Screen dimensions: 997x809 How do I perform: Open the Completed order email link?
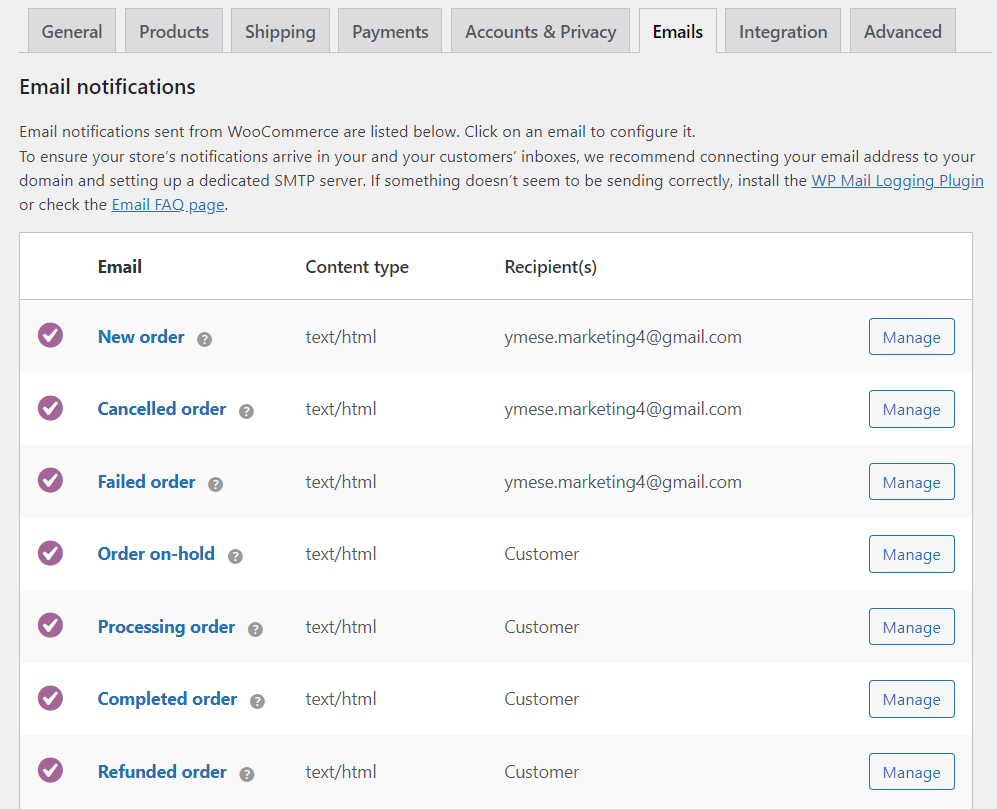click(167, 699)
